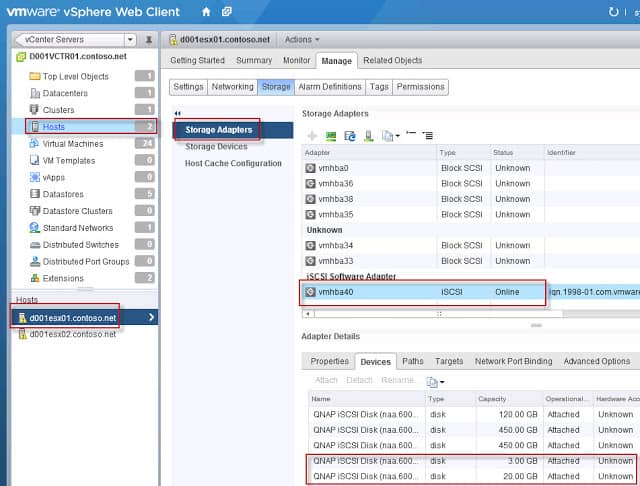Open adapter Paths tab

point(413,361)
